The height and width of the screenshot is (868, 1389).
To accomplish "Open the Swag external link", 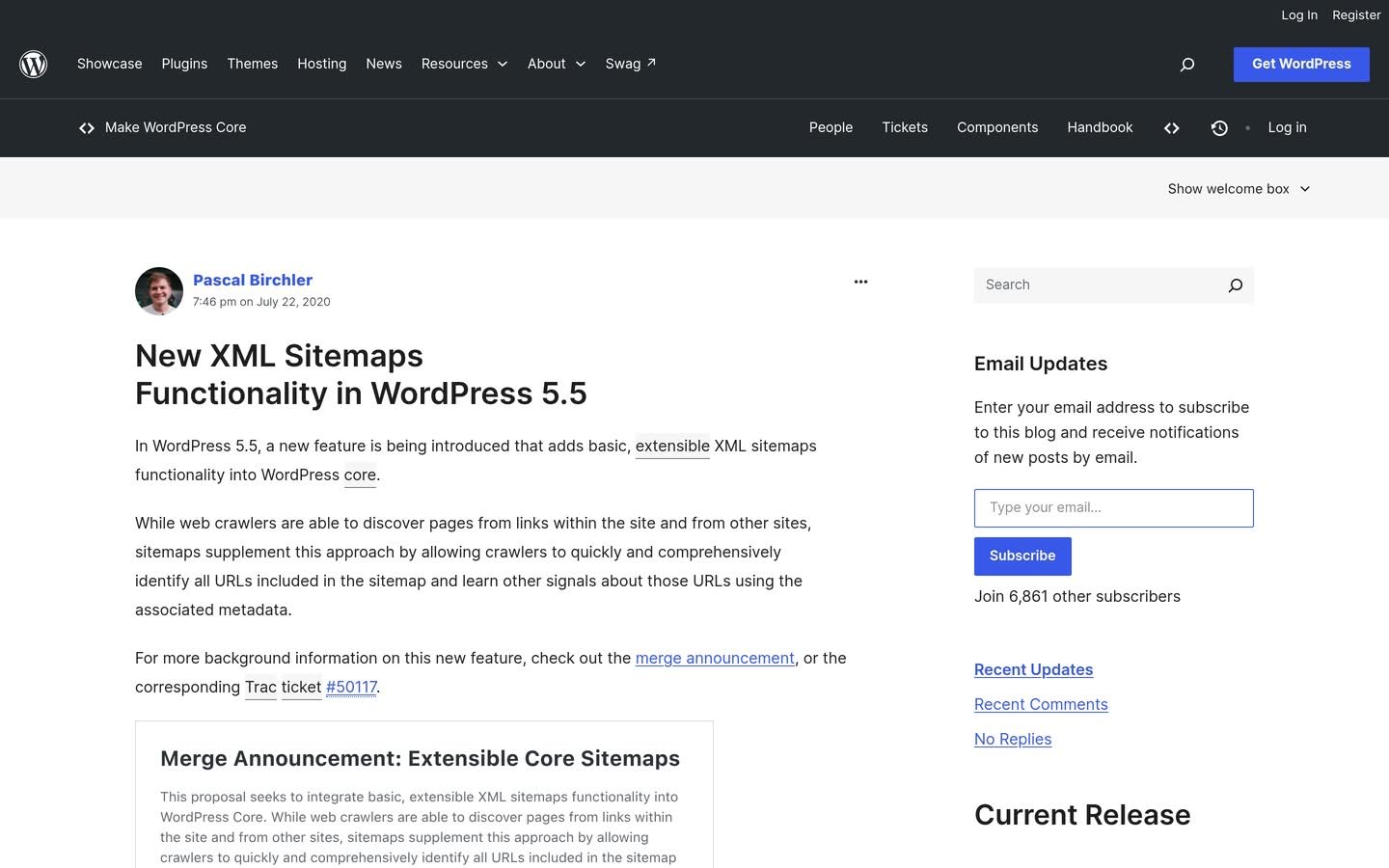I will tap(631, 64).
